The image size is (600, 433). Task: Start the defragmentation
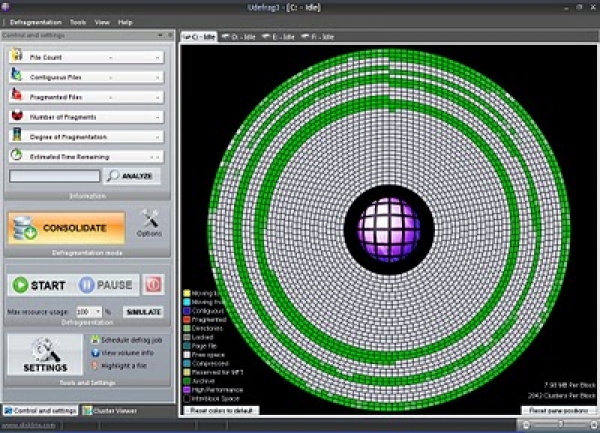point(40,285)
